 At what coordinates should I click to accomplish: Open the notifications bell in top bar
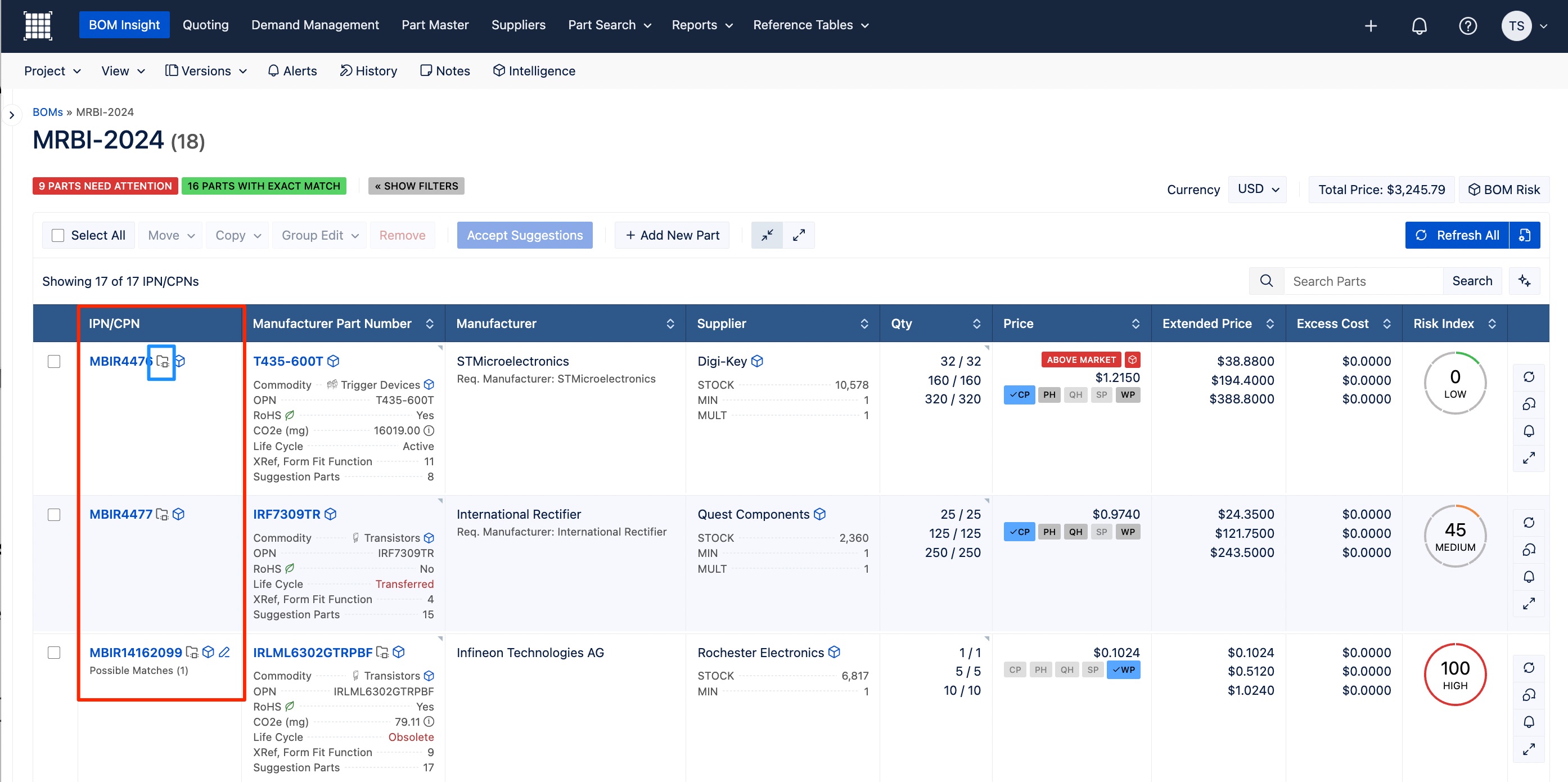[1419, 25]
